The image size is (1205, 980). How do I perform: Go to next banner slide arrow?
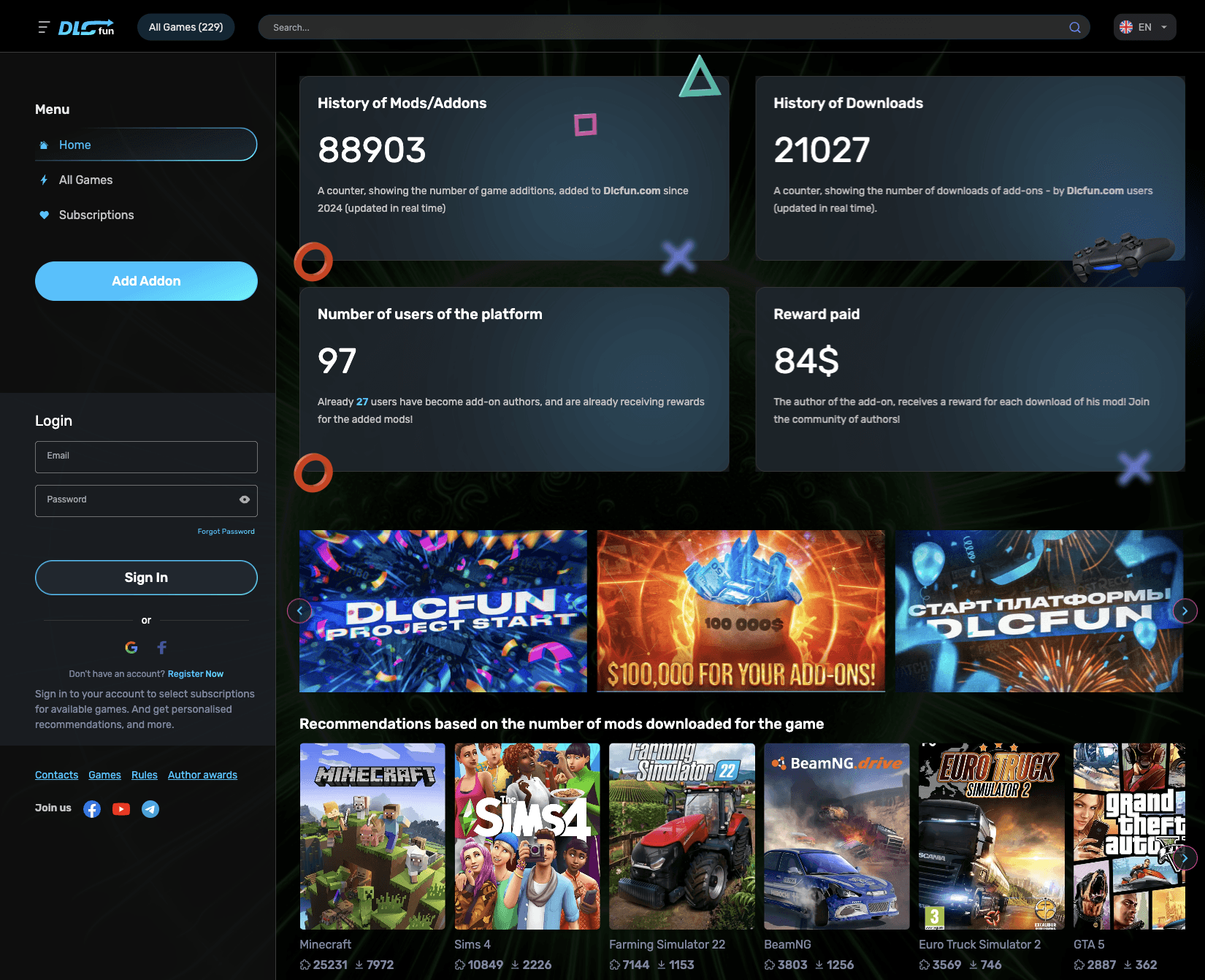[x=1185, y=610]
